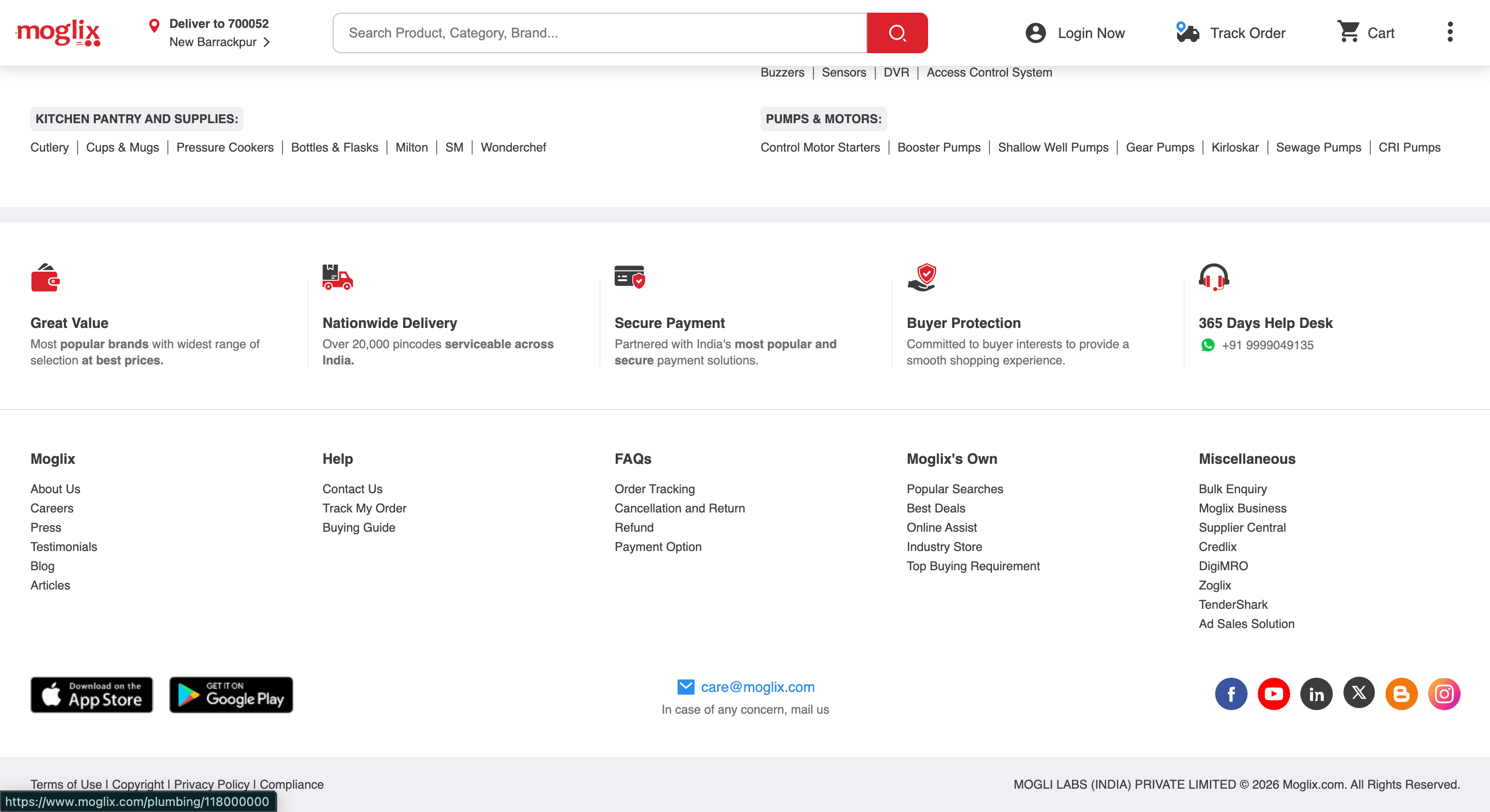Click the mail envelope icon
Viewport: 1490px width, 812px height.
click(x=686, y=687)
